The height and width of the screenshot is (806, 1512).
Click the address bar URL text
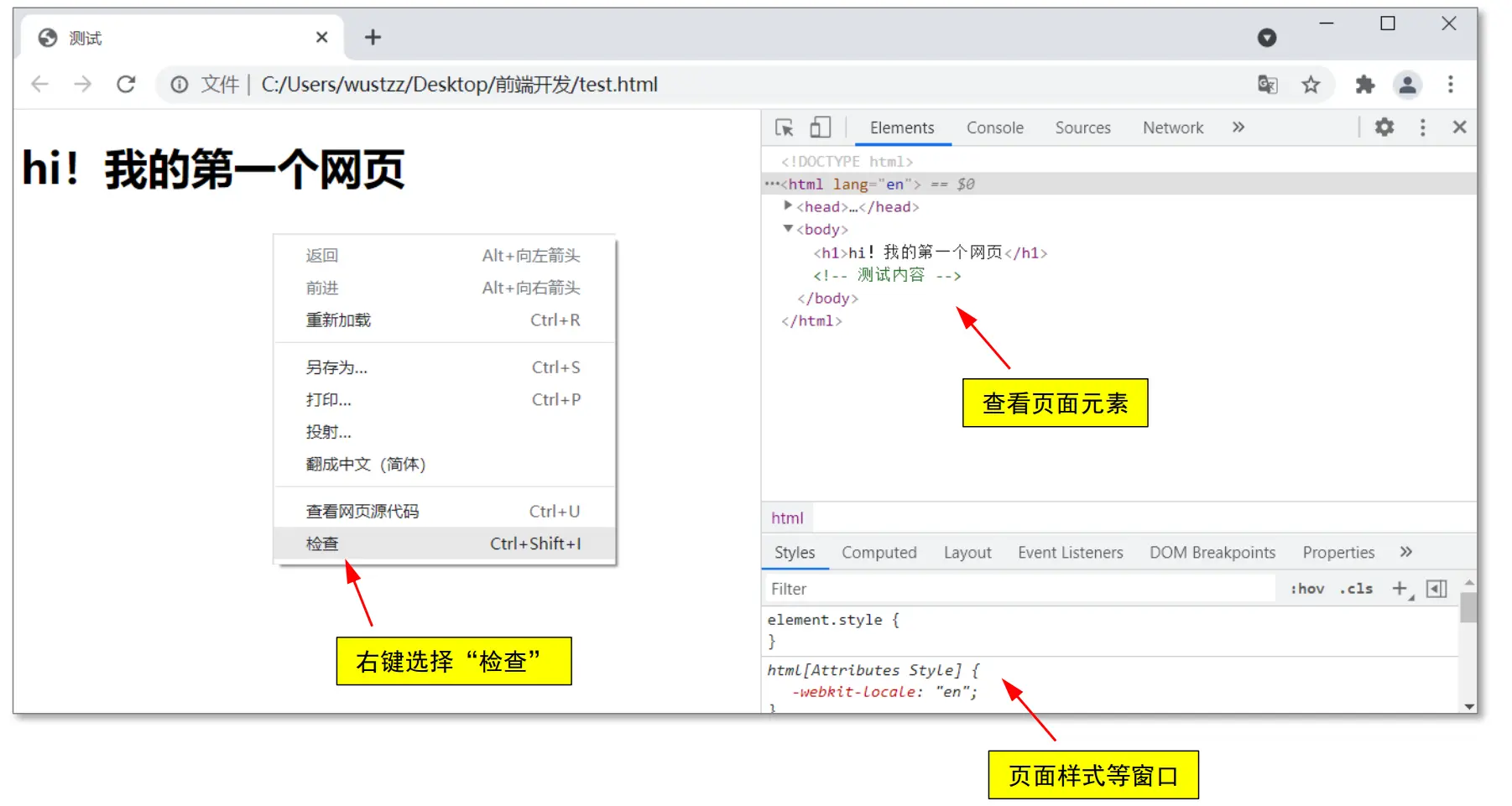point(459,85)
